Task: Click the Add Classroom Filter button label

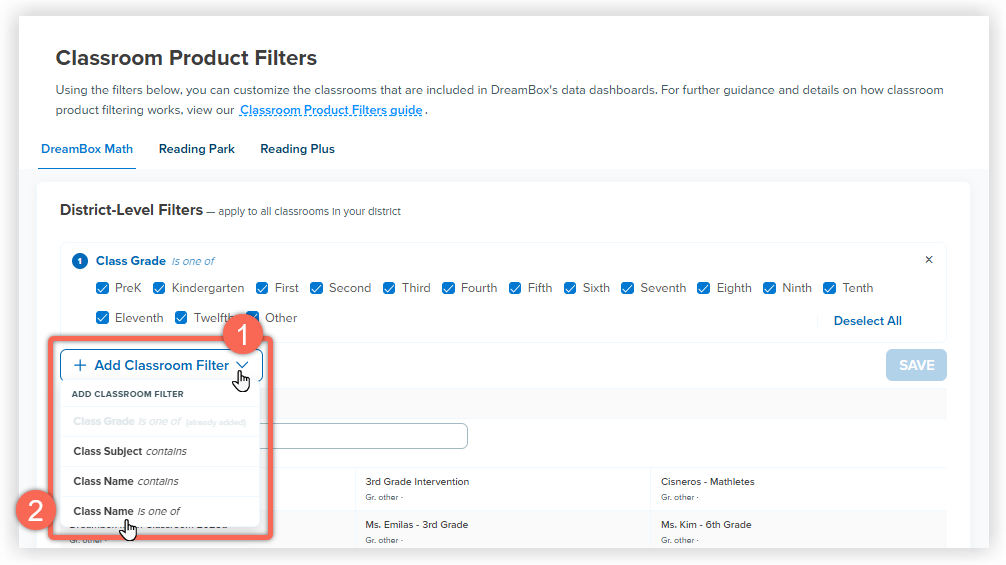Action: point(162,365)
